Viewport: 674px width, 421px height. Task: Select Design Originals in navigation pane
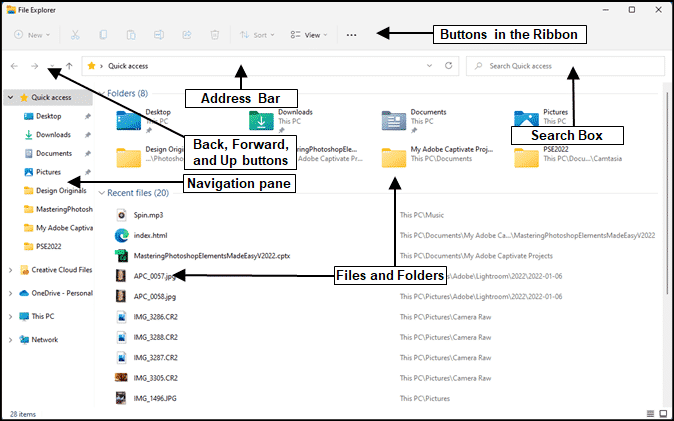[61, 191]
